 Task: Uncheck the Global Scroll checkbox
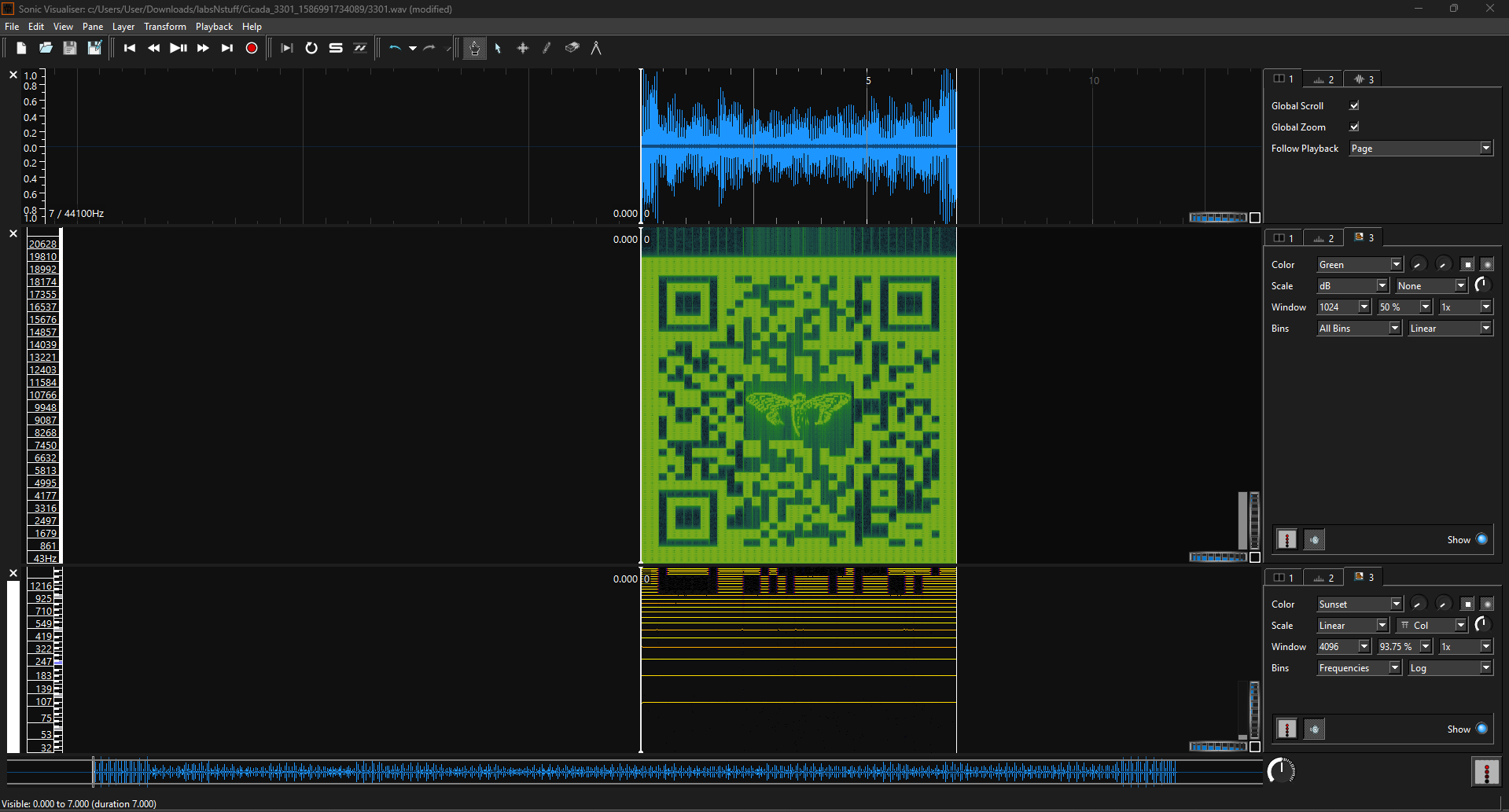[1354, 105]
